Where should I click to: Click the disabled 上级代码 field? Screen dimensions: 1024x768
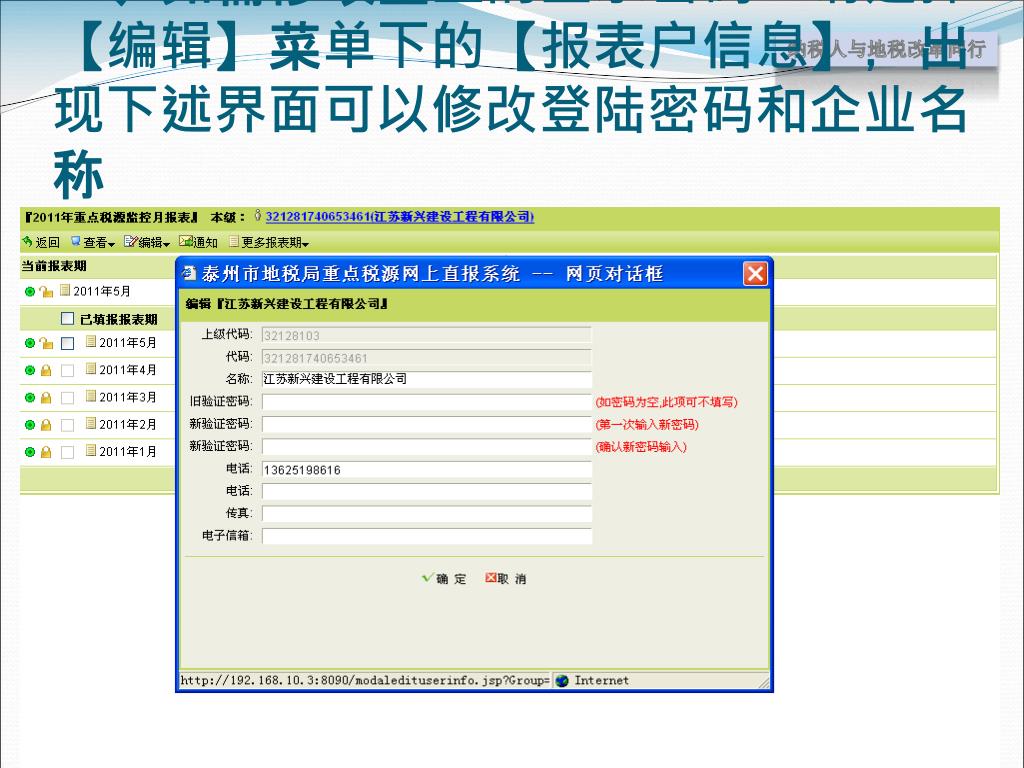click(x=426, y=336)
